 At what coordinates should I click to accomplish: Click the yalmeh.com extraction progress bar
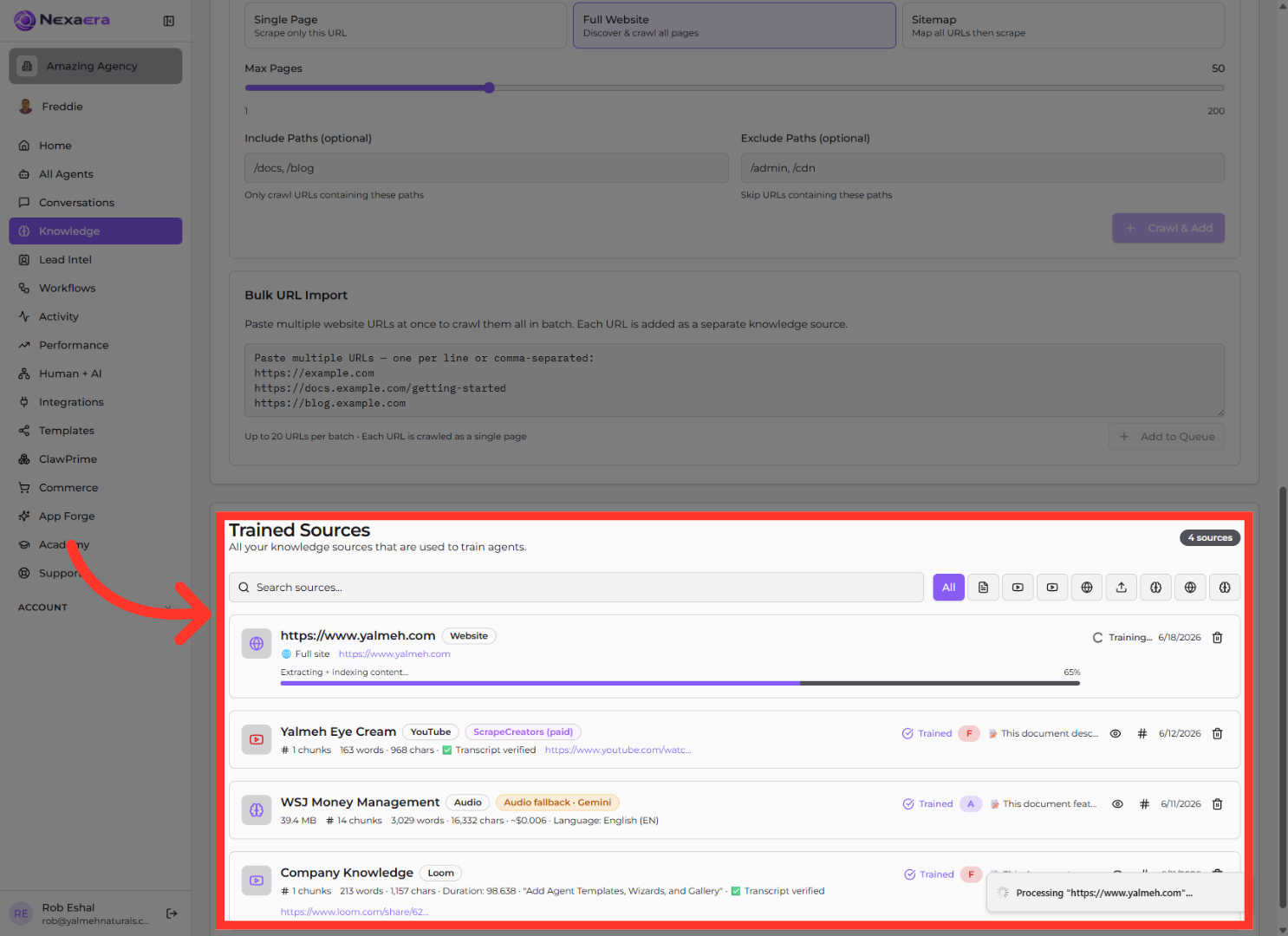(x=680, y=684)
